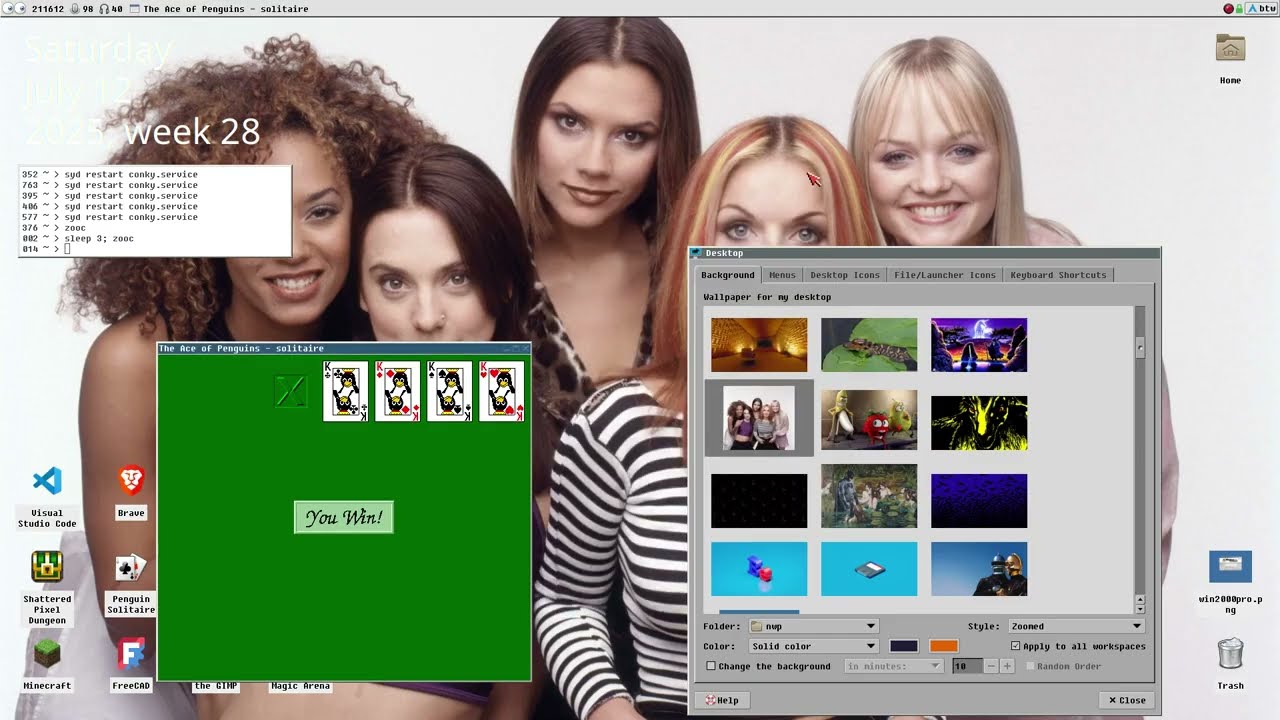The image size is (1280, 720).
Task: Click the green lock tray icon
Action: tap(1239, 8)
